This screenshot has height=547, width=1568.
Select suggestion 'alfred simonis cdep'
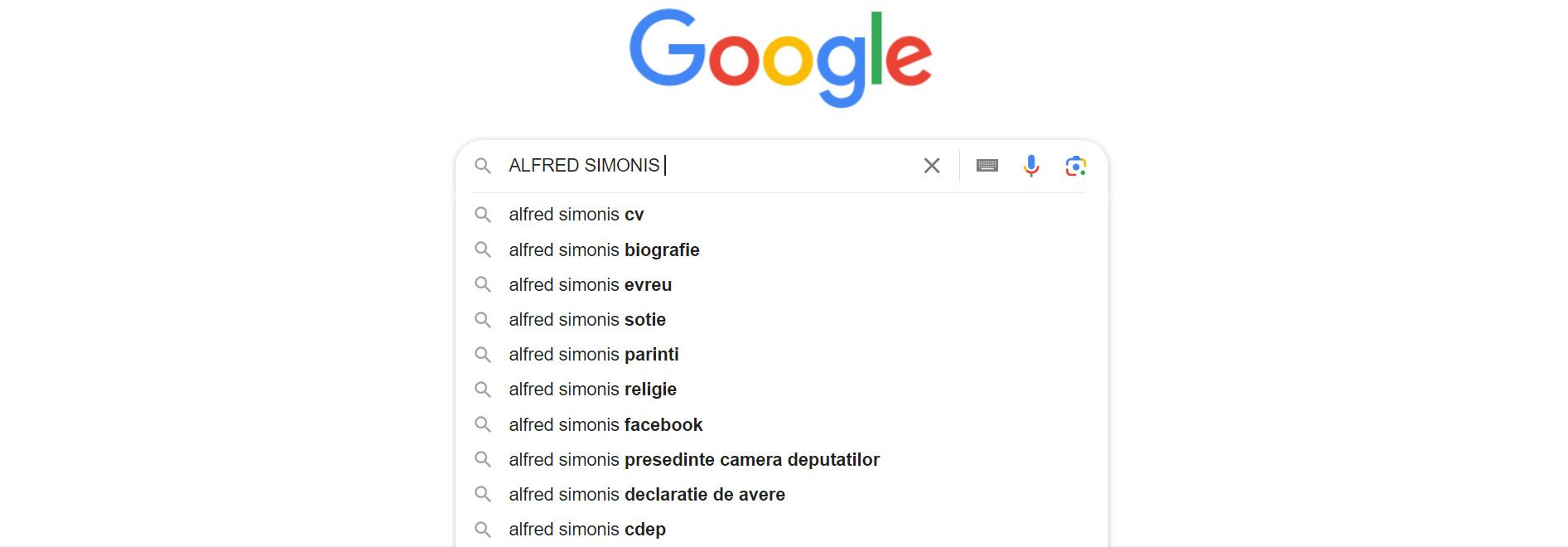[587, 528]
